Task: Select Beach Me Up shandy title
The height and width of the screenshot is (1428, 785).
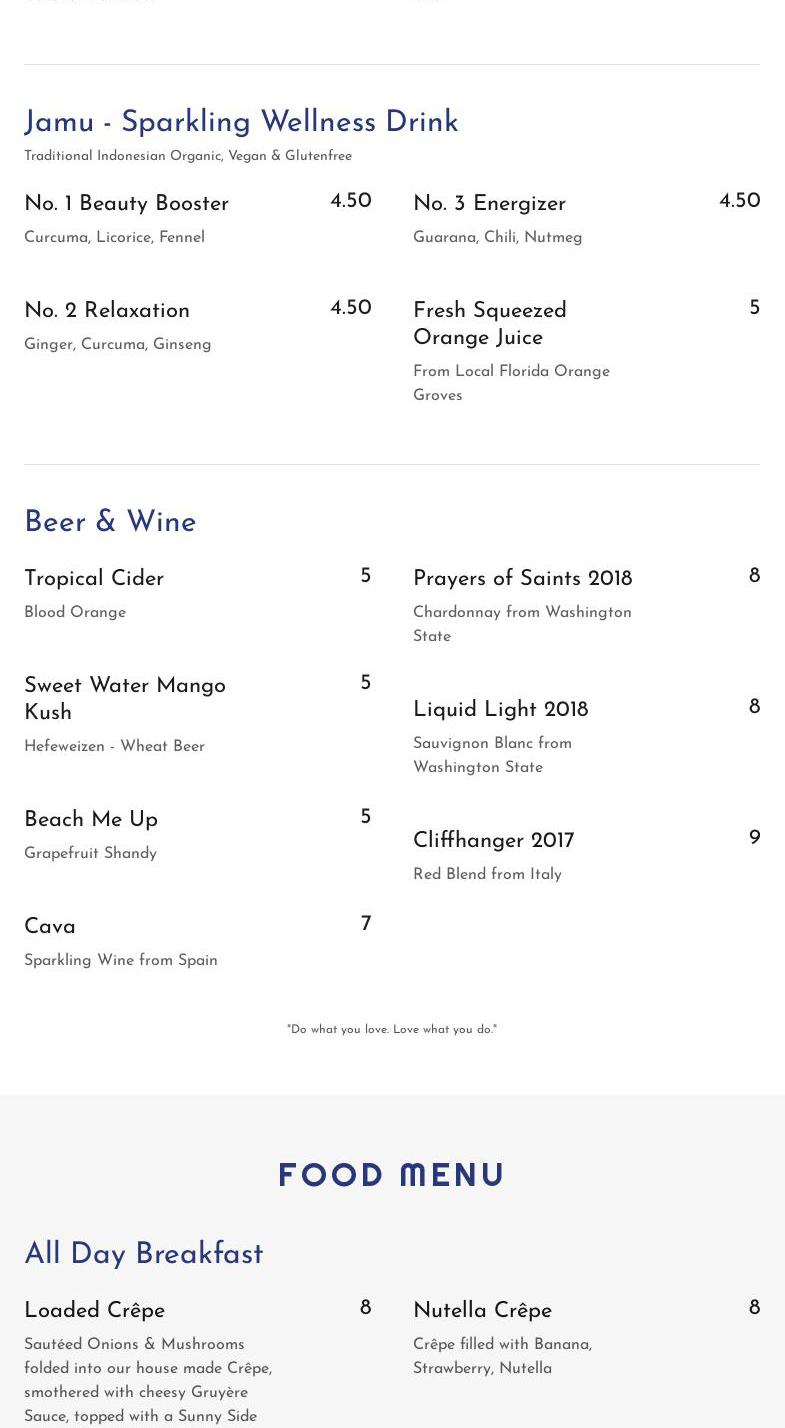Action: pyautogui.click(x=91, y=820)
